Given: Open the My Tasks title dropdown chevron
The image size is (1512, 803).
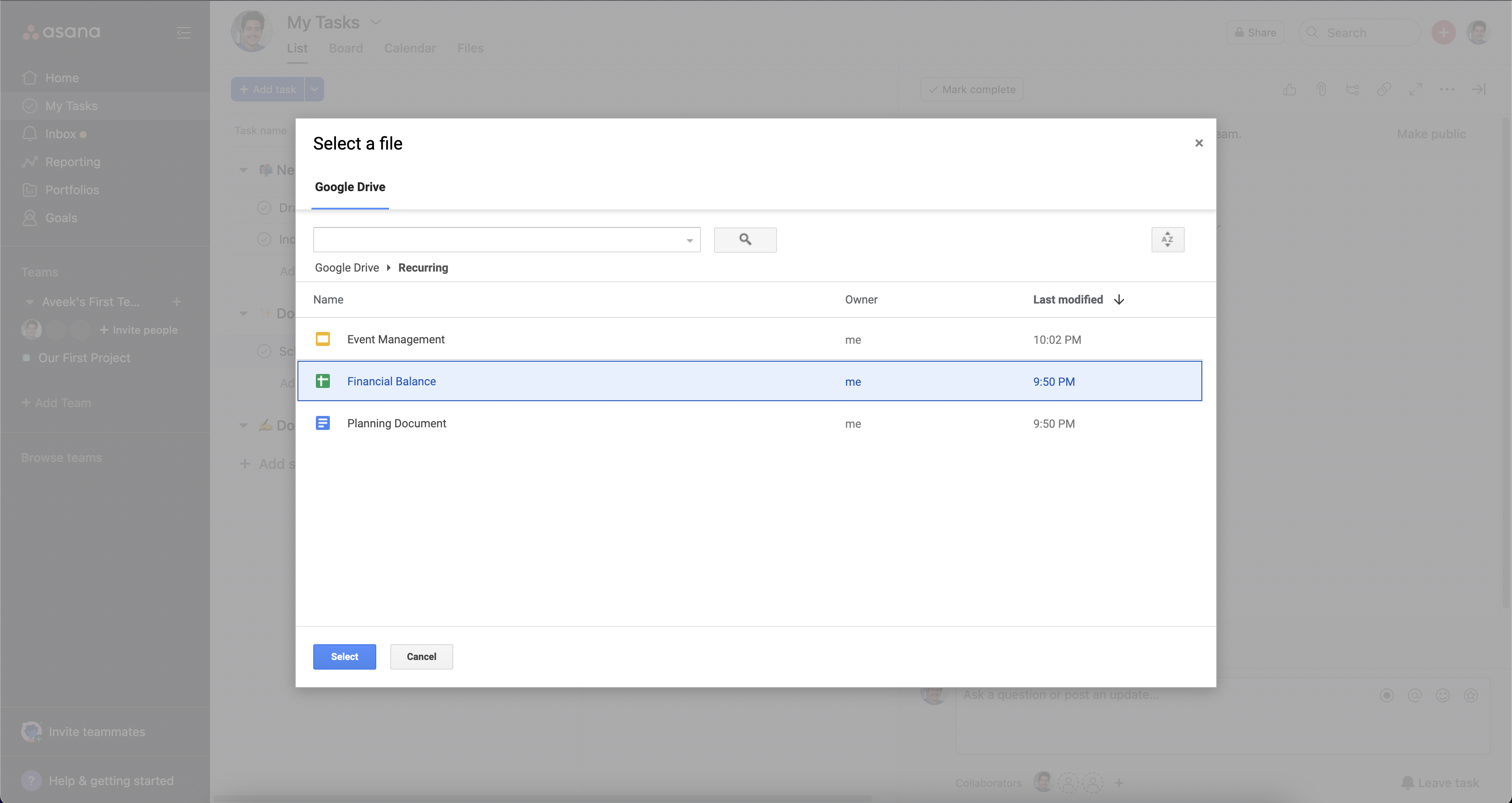Looking at the screenshot, I should click(376, 22).
